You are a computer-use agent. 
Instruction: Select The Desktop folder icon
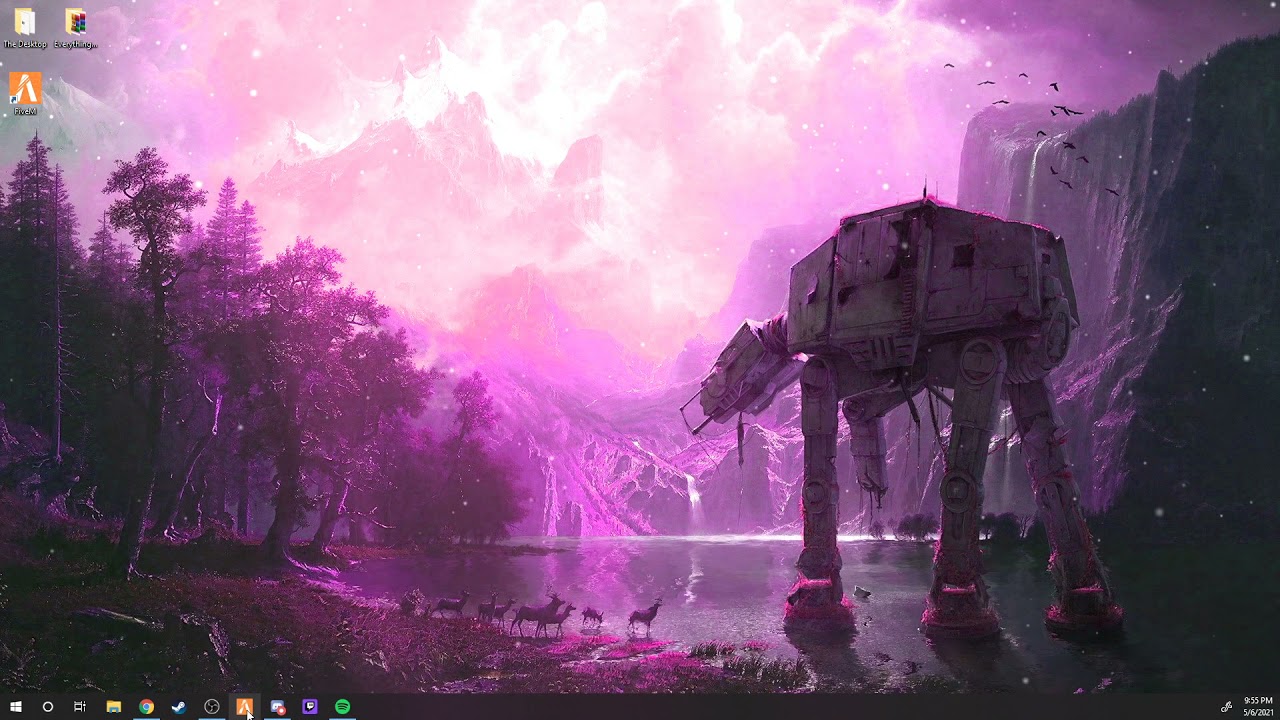pos(24,28)
